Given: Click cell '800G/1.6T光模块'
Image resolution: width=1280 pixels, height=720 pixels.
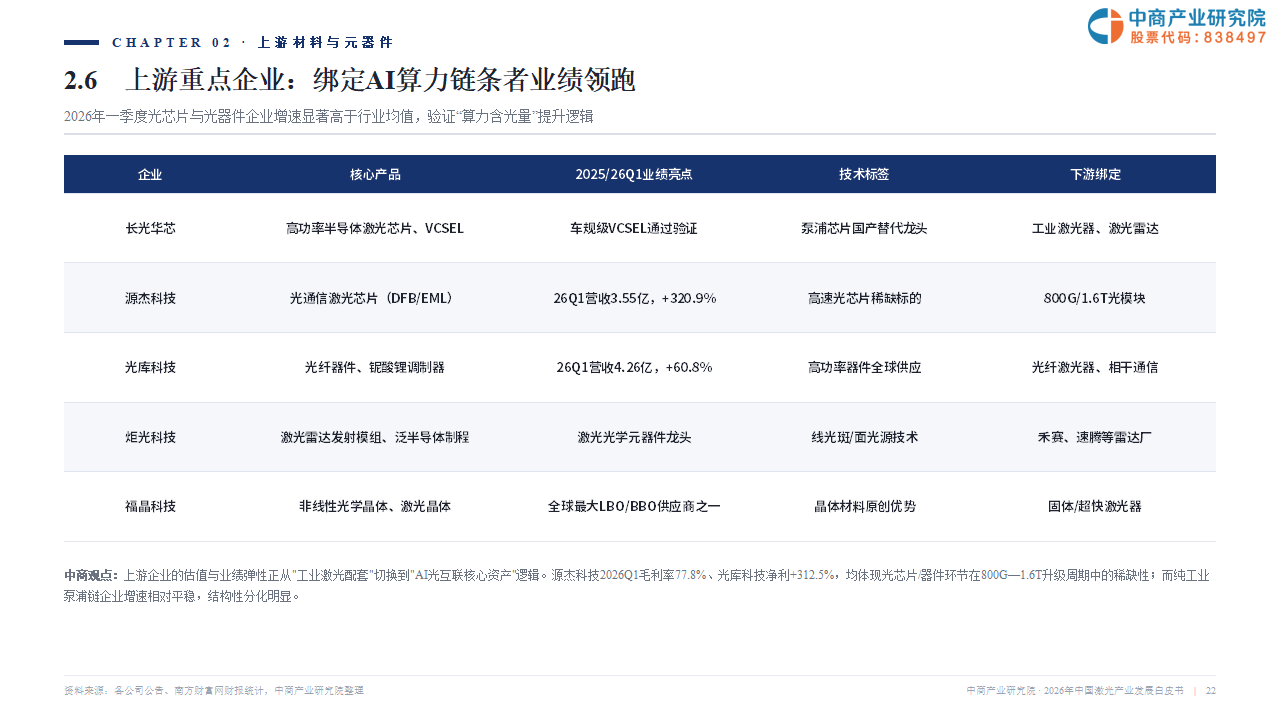Looking at the screenshot, I should pos(1095,298).
